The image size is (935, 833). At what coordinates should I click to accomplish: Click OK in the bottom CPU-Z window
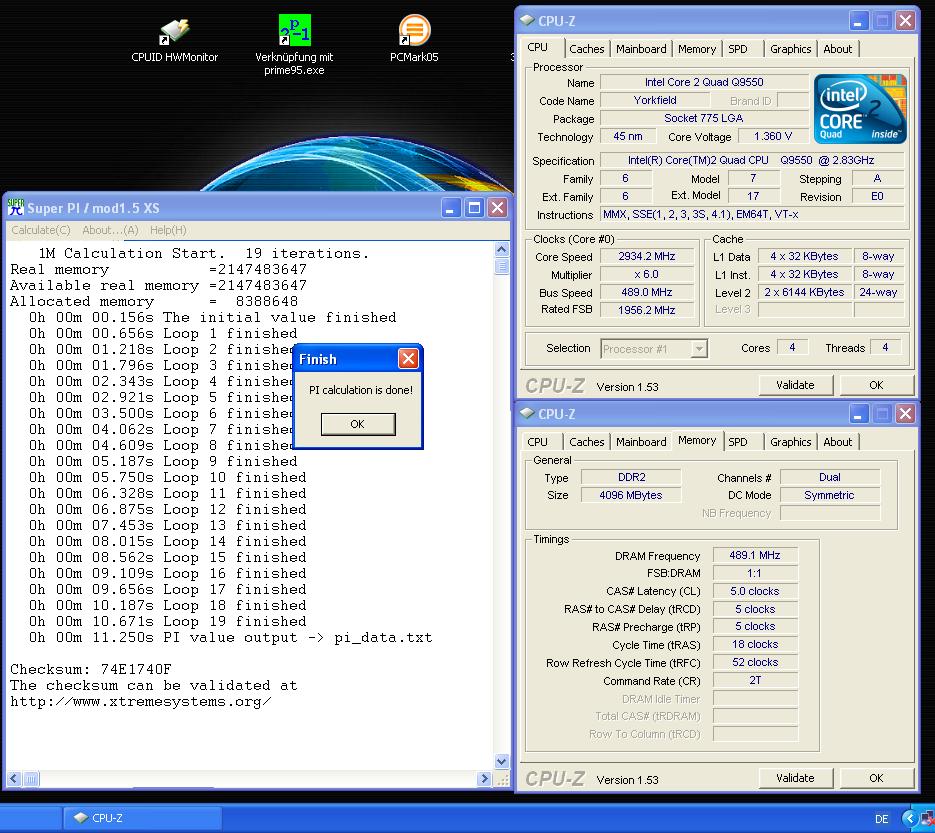[x=876, y=778]
